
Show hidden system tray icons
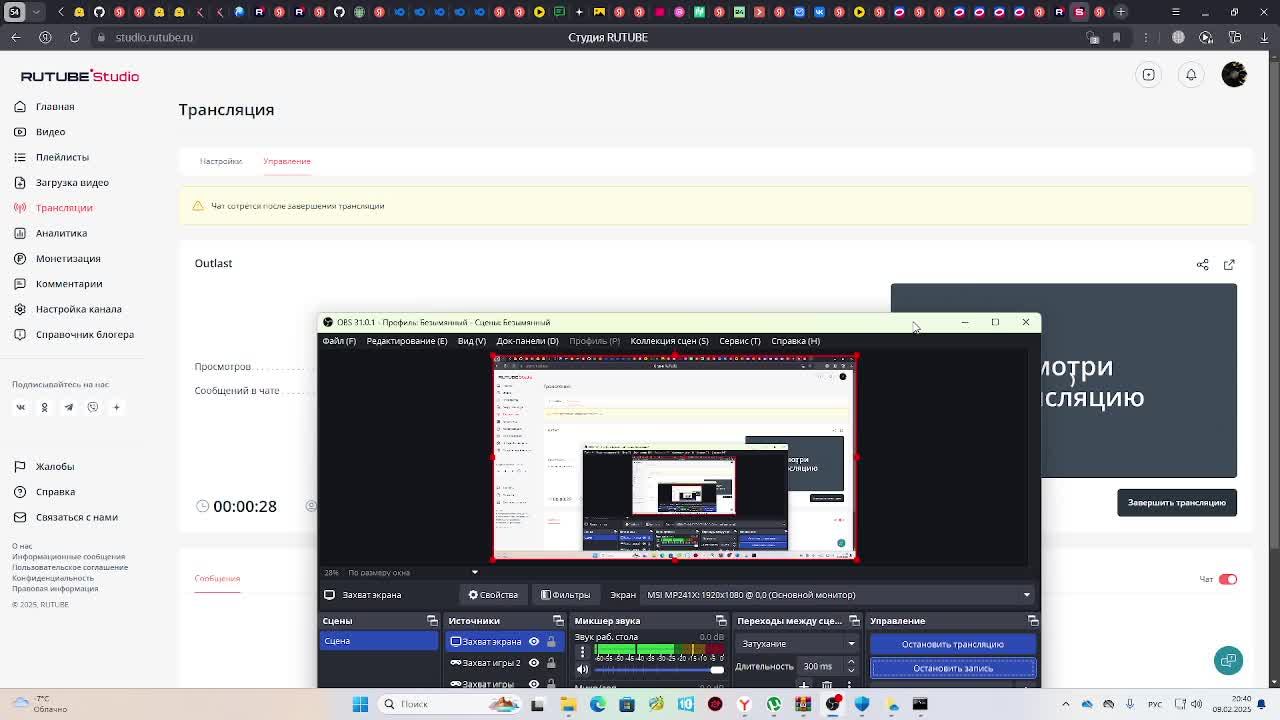click(1065, 704)
